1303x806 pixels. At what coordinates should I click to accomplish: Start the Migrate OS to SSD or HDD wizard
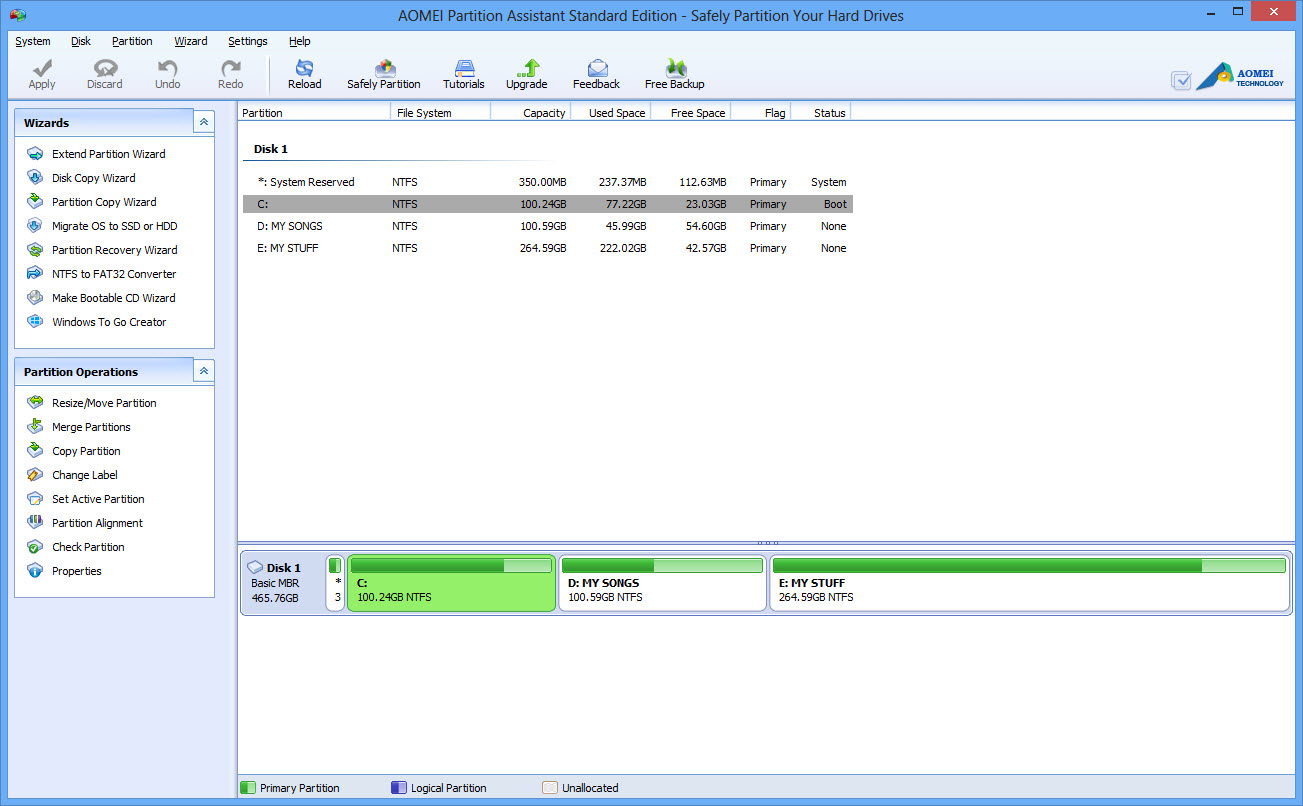[114, 226]
